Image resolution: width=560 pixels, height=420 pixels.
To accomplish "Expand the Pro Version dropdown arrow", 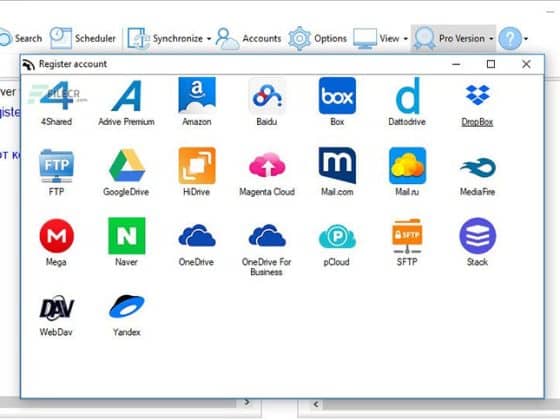I will click(491, 39).
